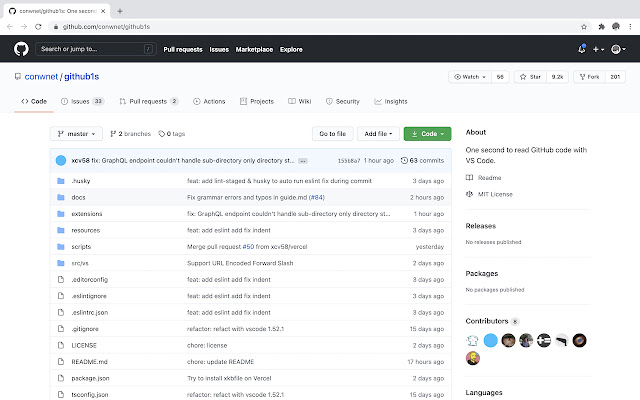The width and height of the screenshot is (640, 400).
Task: View the 9.2k stargazers count
Action: coord(557,77)
